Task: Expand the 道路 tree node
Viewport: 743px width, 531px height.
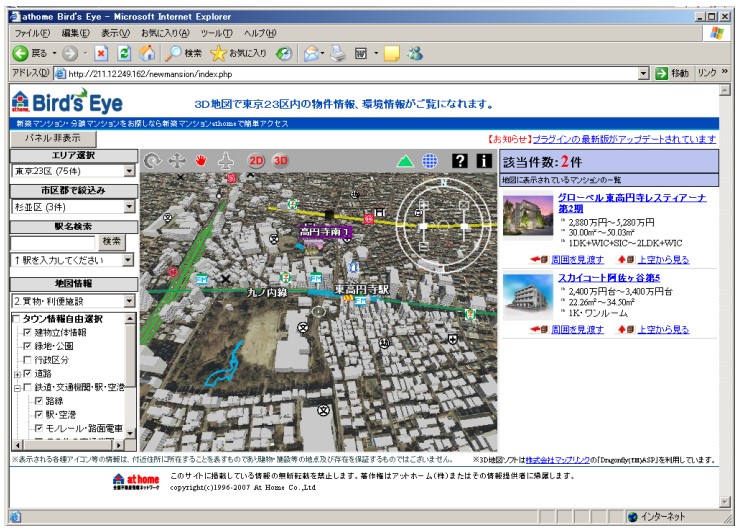Action: coord(17,374)
